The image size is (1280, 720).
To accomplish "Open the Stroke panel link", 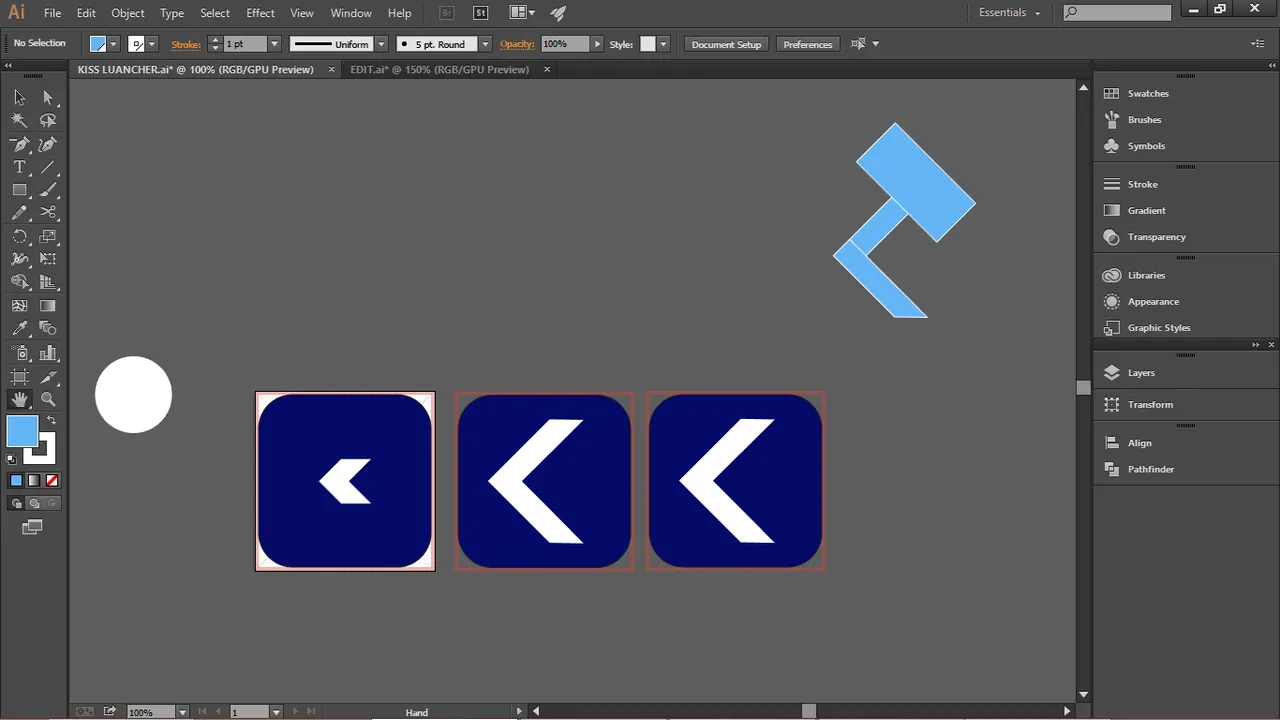I will point(186,44).
